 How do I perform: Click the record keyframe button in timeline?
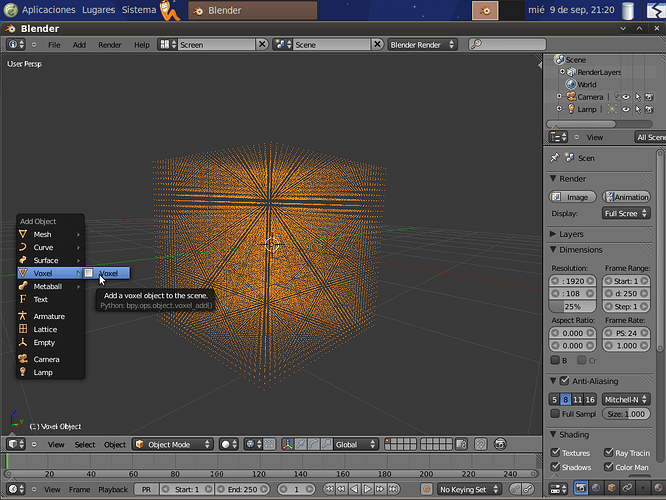426,489
